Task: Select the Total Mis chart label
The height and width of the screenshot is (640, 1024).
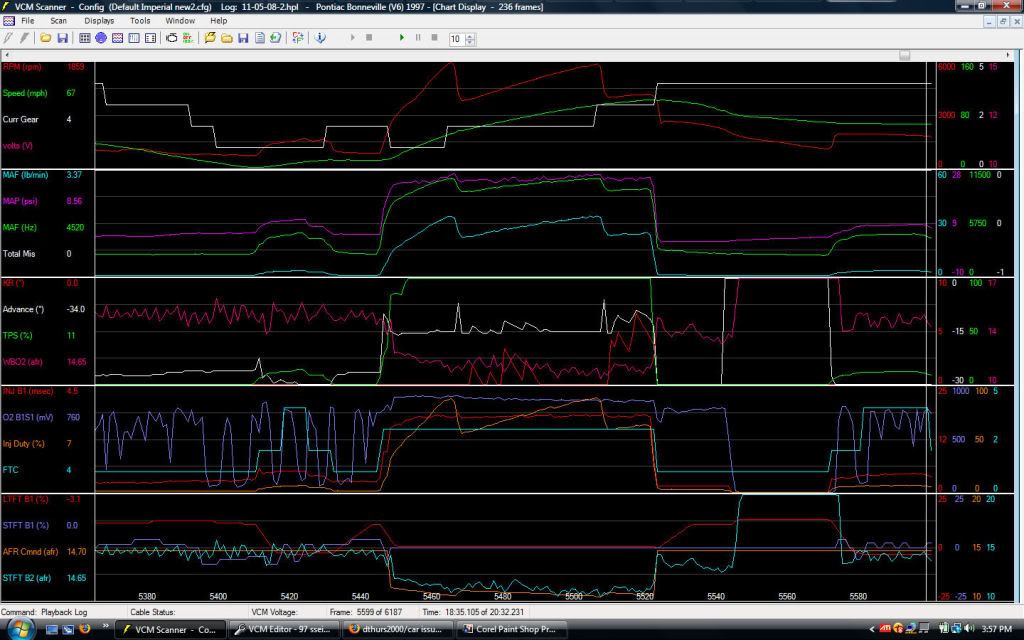Action: [19, 253]
